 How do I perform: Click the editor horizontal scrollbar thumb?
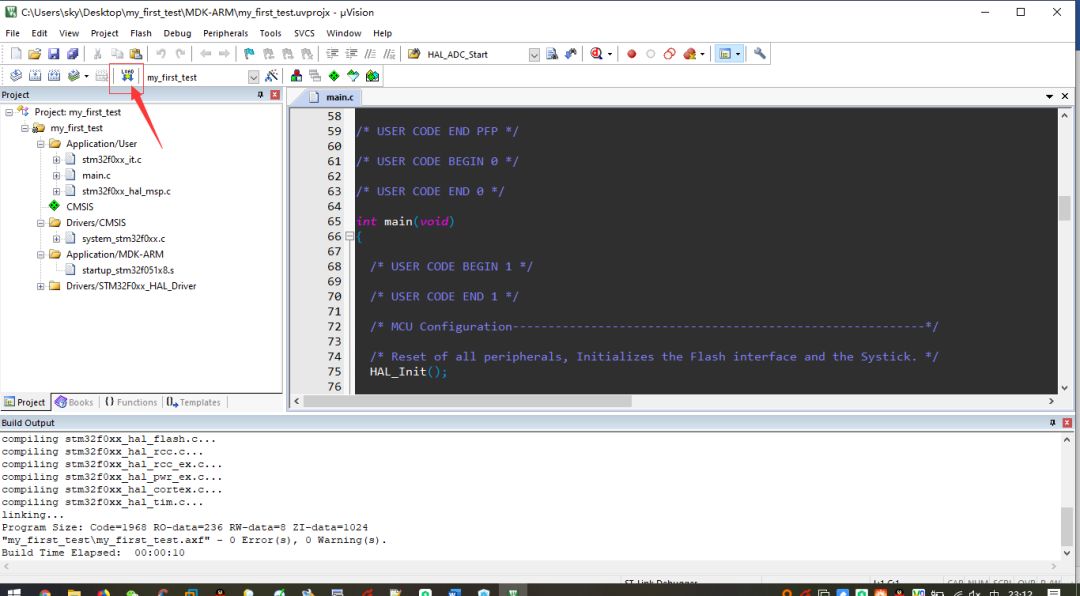pyautogui.click(x=468, y=401)
